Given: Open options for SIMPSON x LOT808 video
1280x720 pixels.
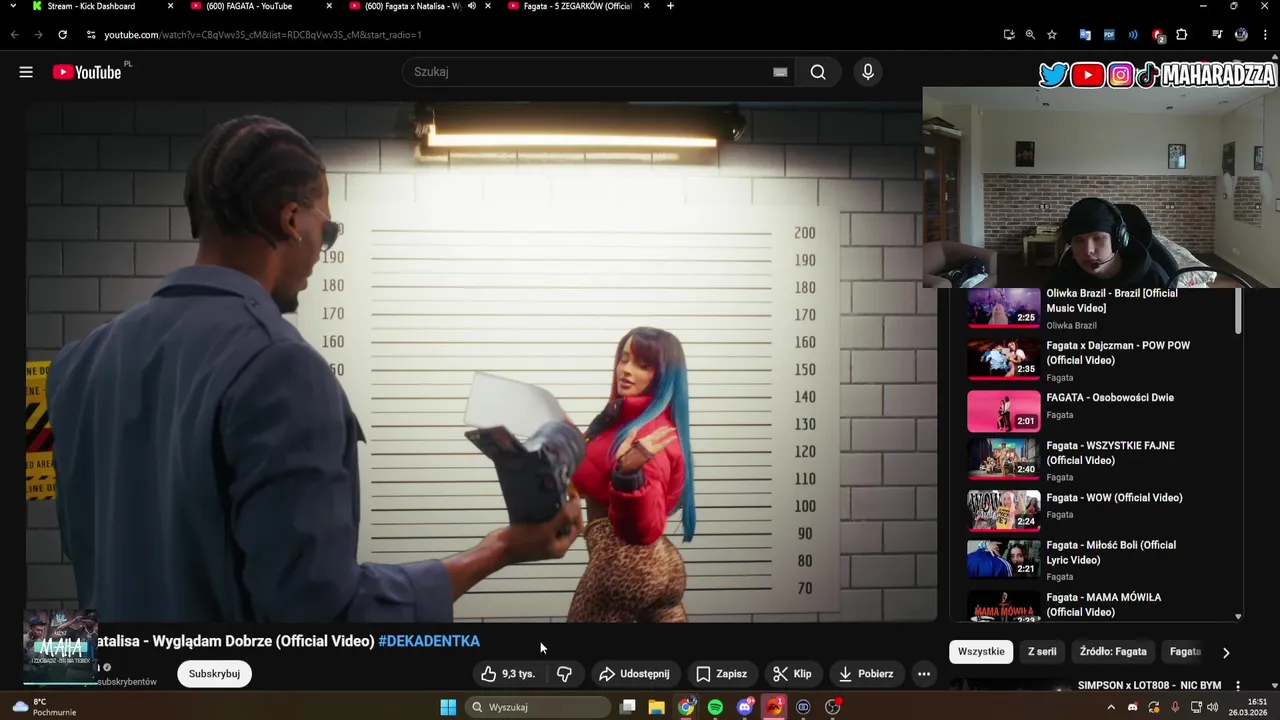Looking at the screenshot, I should [x=1237, y=686].
